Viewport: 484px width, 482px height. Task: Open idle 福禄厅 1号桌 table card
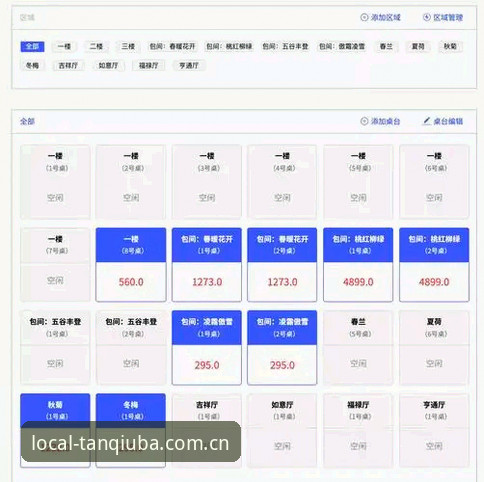[x=358, y=431]
